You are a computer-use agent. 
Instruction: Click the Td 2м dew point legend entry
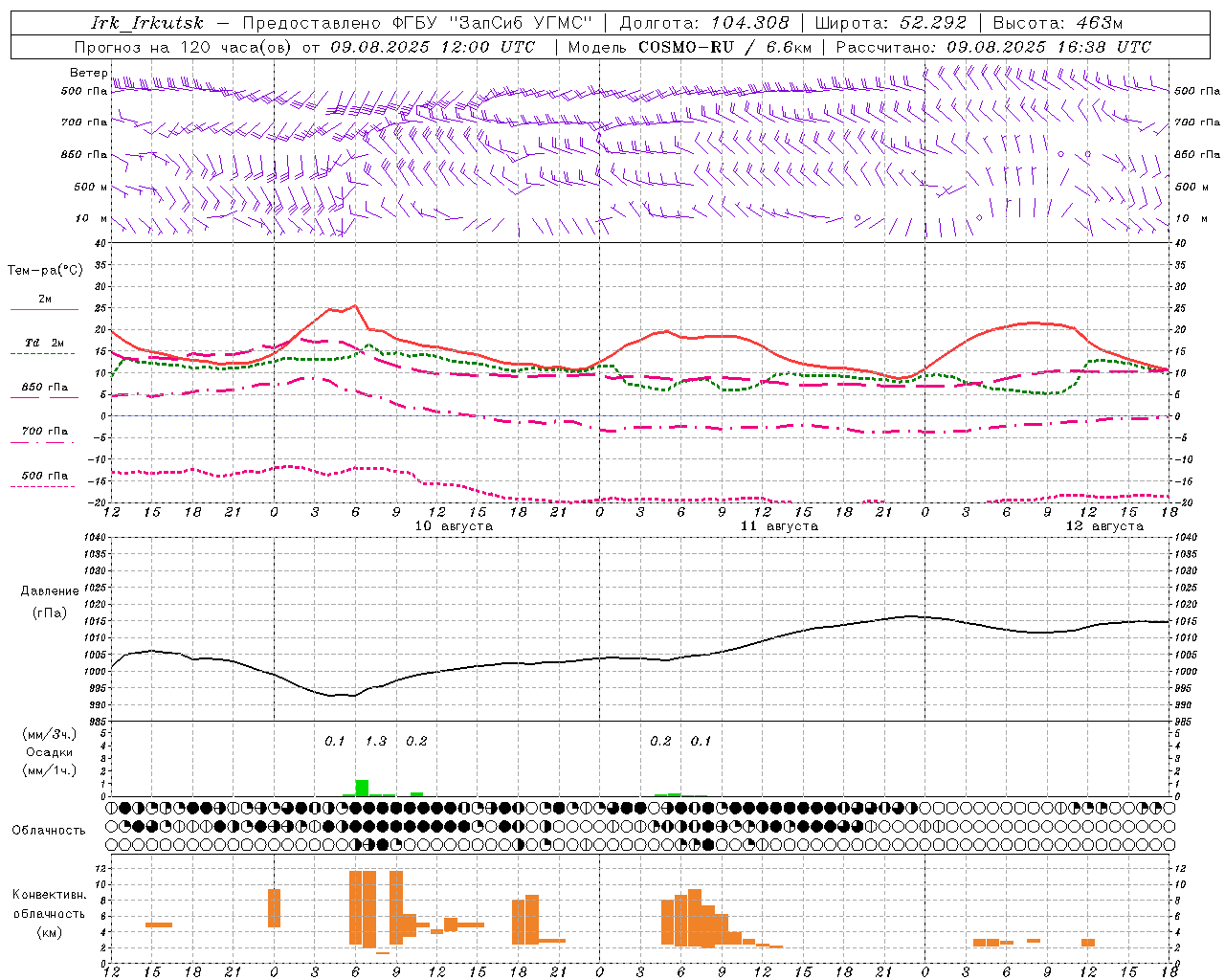tap(44, 343)
